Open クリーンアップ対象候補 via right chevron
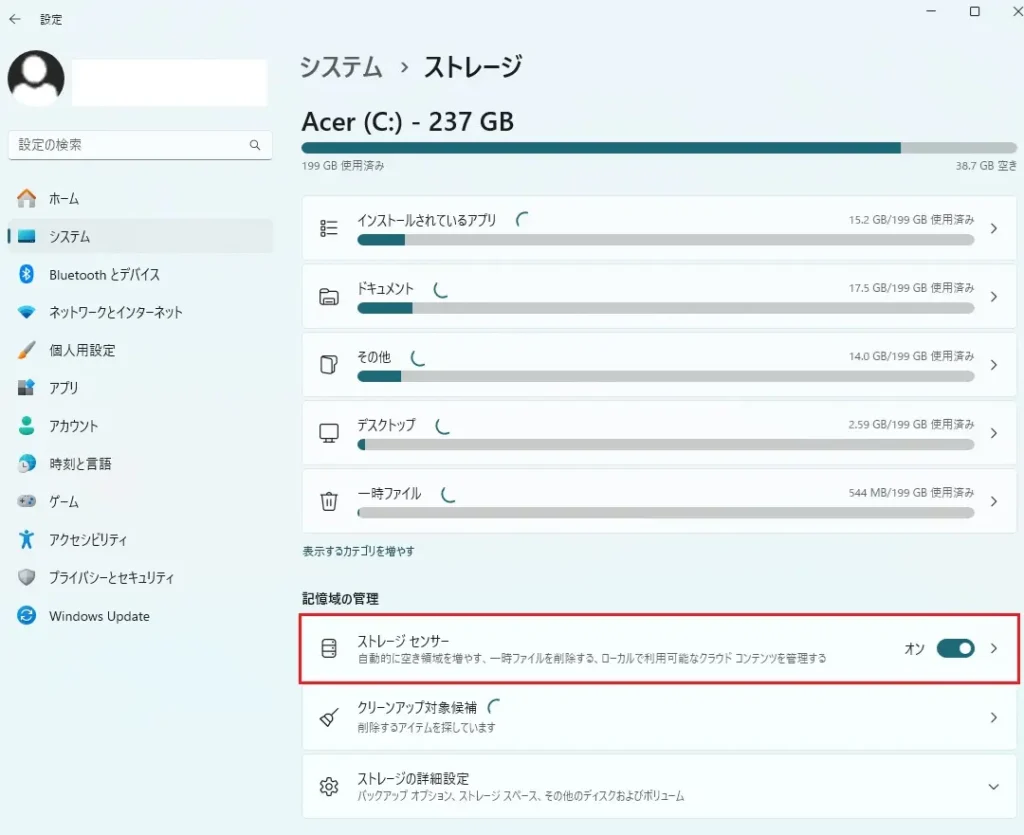Viewport: 1024px width, 835px height. pos(993,717)
